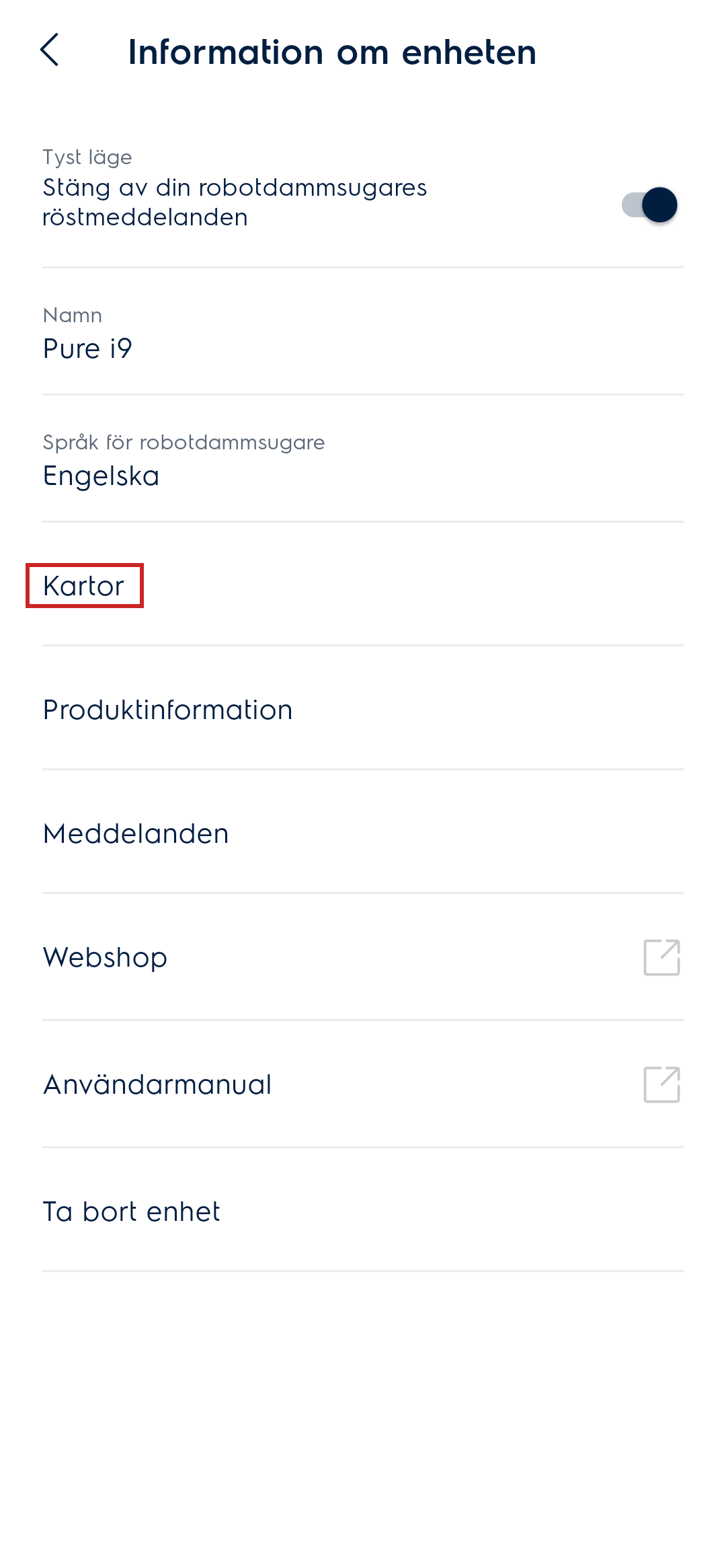This screenshot has width=726, height=1568.
Task: Tap the "Namn" field label
Action: [x=73, y=315]
